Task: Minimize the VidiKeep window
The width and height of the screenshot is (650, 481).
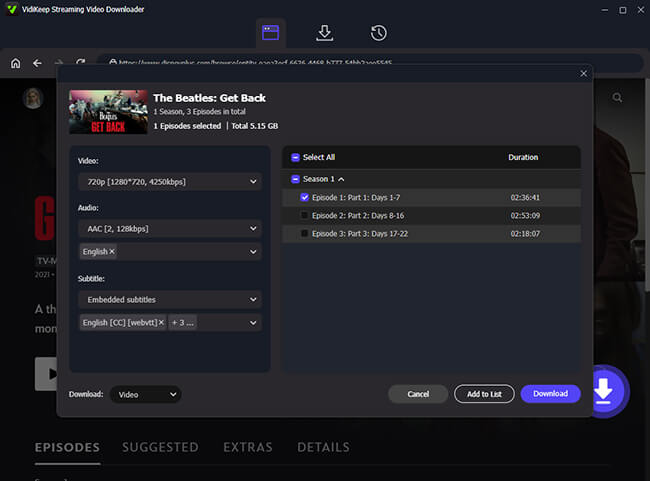Action: coord(605,10)
